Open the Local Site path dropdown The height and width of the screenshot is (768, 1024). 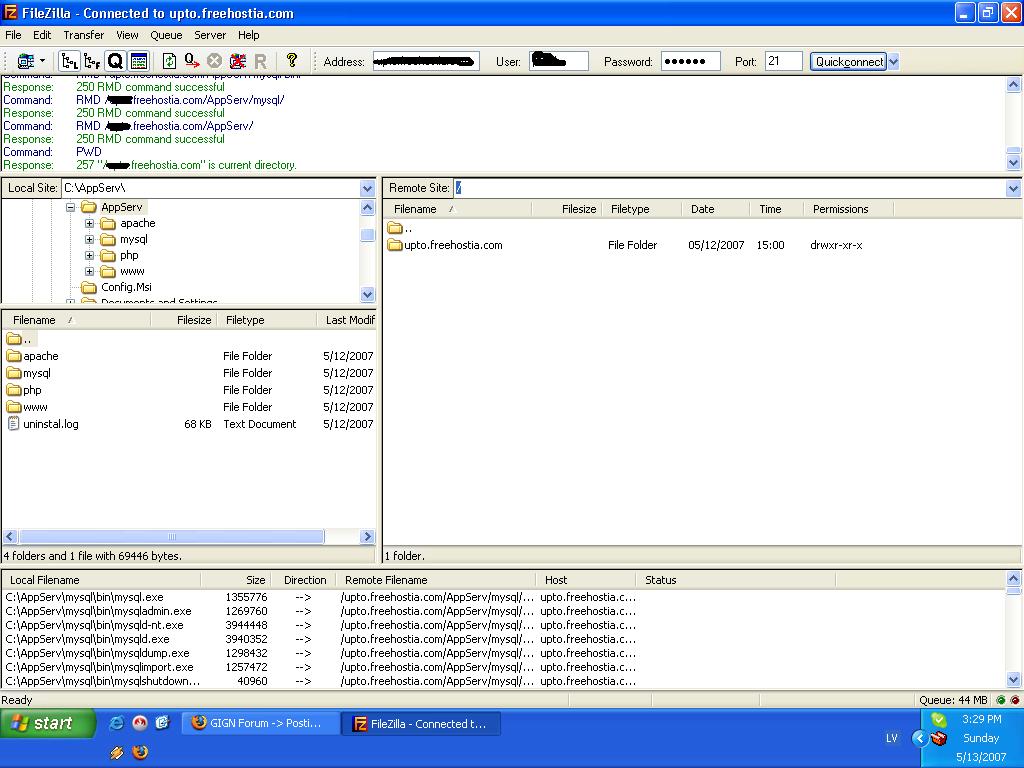tap(367, 188)
